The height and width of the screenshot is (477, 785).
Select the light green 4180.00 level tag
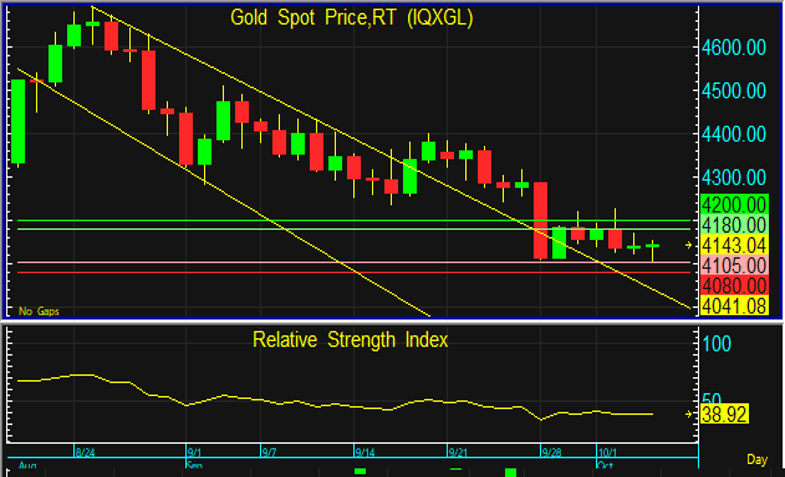click(x=734, y=225)
